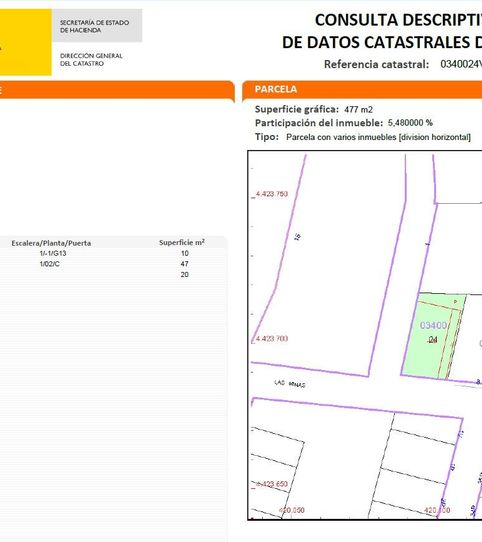This screenshot has width=482, height=542.
Task: Select the '477 m2' graphic surface value
Action: click(x=358, y=110)
